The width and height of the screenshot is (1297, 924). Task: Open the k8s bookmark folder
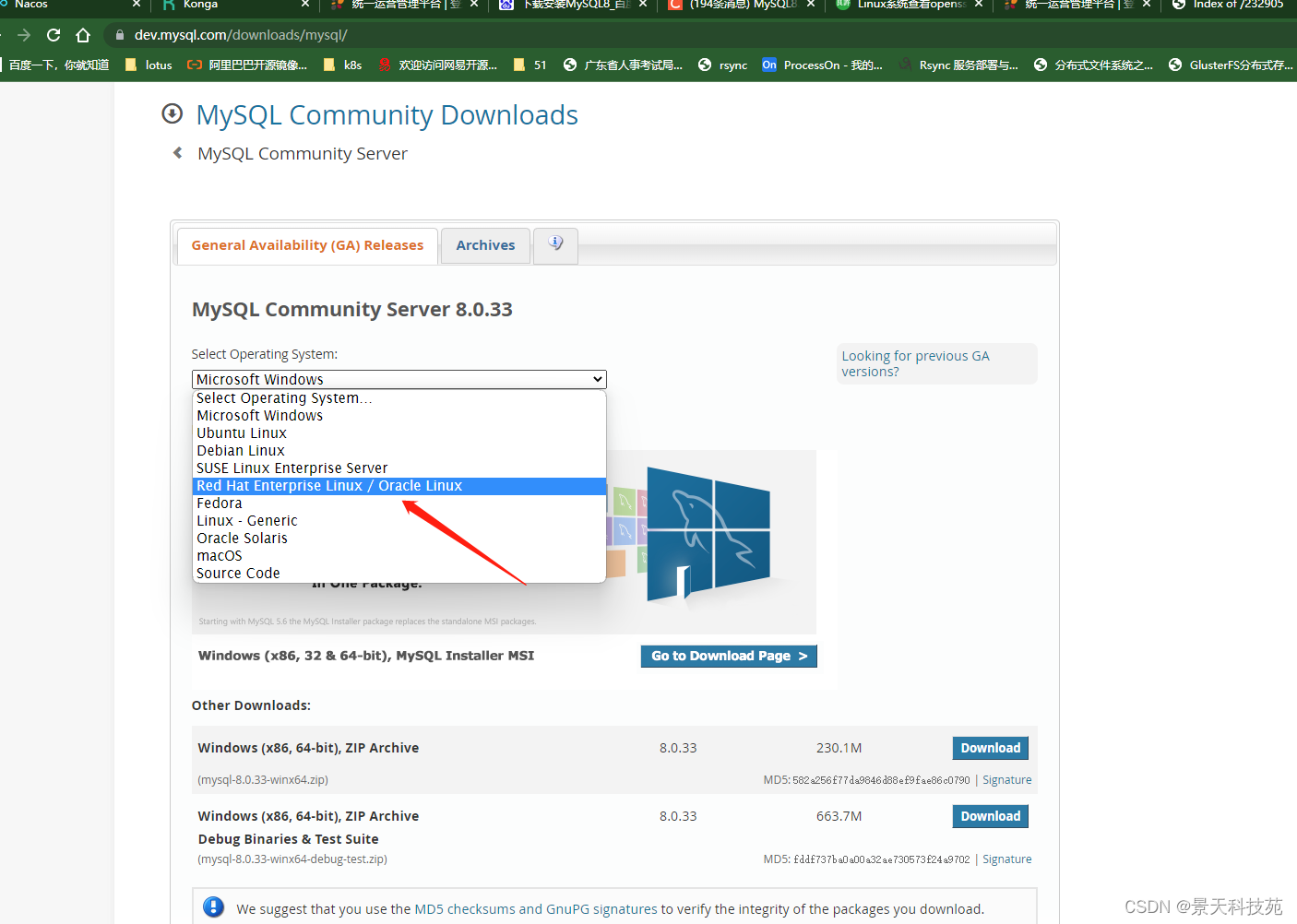click(x=342, y=65)
